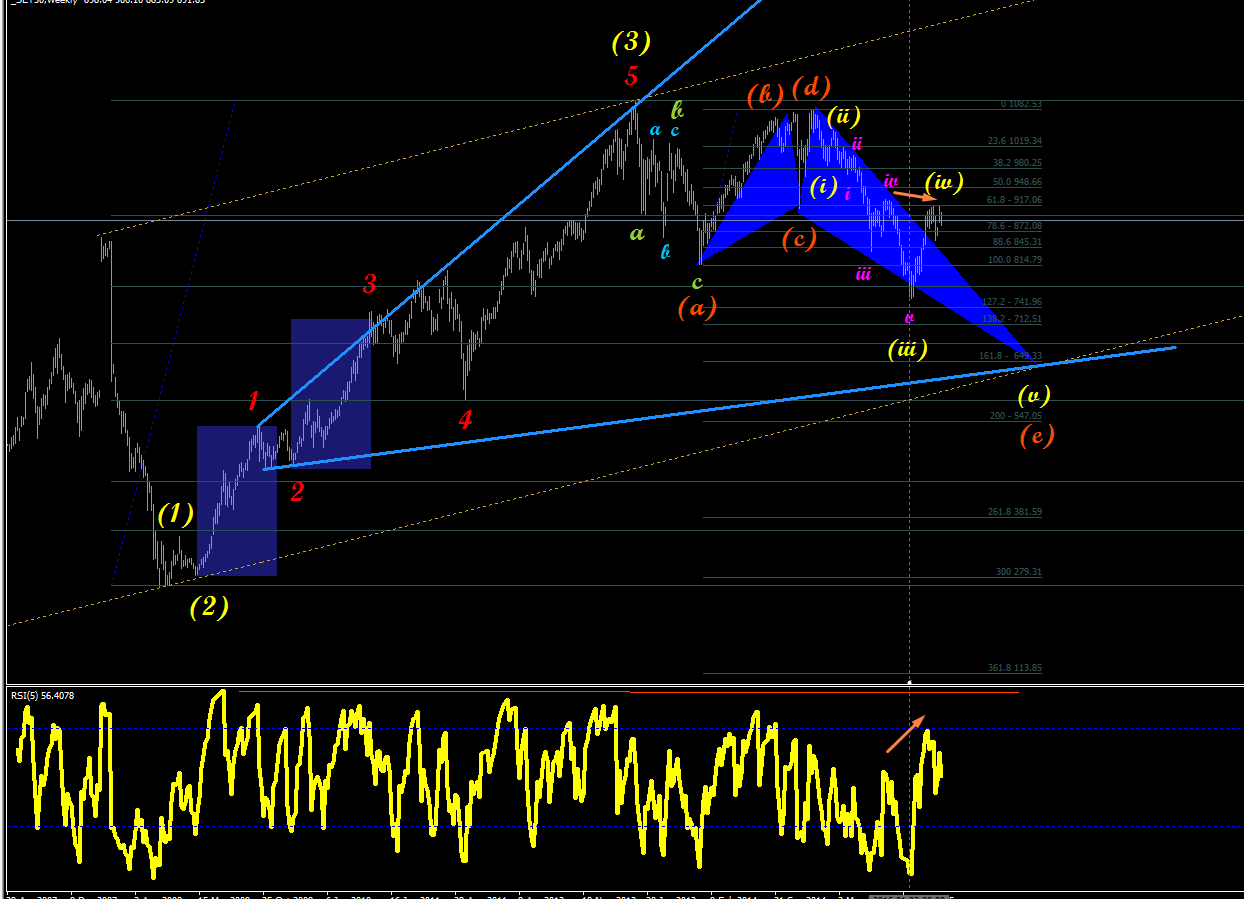Image resolution: width=1244 pixels, height=899 pixels.
Task: Select the orange (a) wave label
Action: [x=697, y=308]
